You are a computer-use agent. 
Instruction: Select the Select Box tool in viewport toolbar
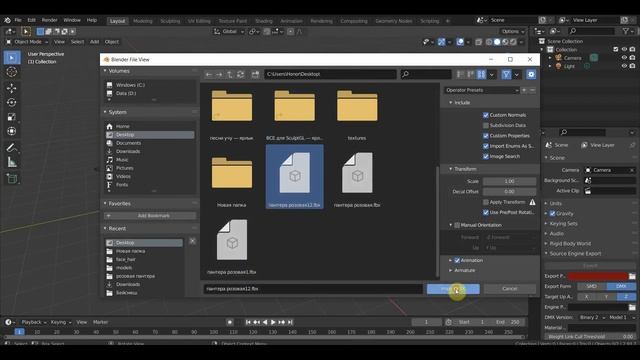12,58
